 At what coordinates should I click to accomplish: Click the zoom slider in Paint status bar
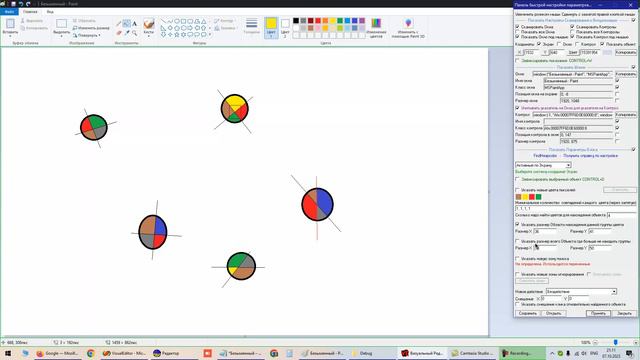[x=615, y=342]
